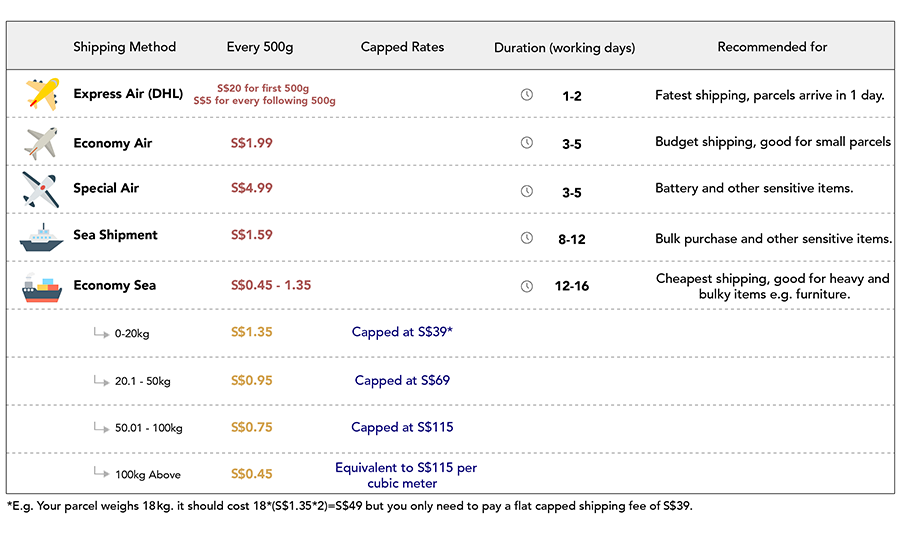The image size is (900, 535).
Task: Click the Capped at S$115 text
Action: [402, 427]
